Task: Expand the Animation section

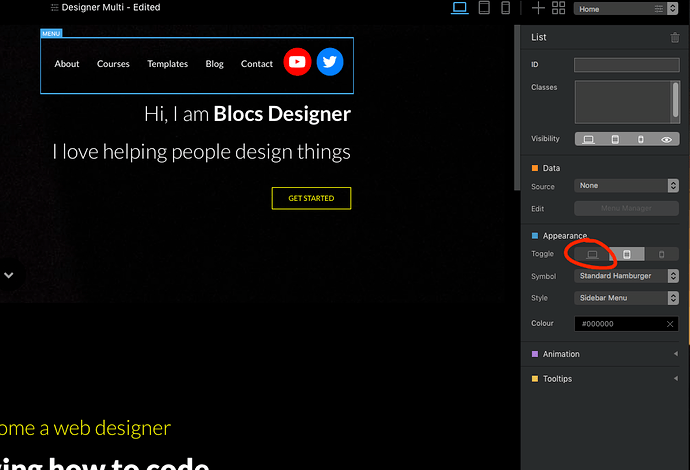Action: pos(603,354)
